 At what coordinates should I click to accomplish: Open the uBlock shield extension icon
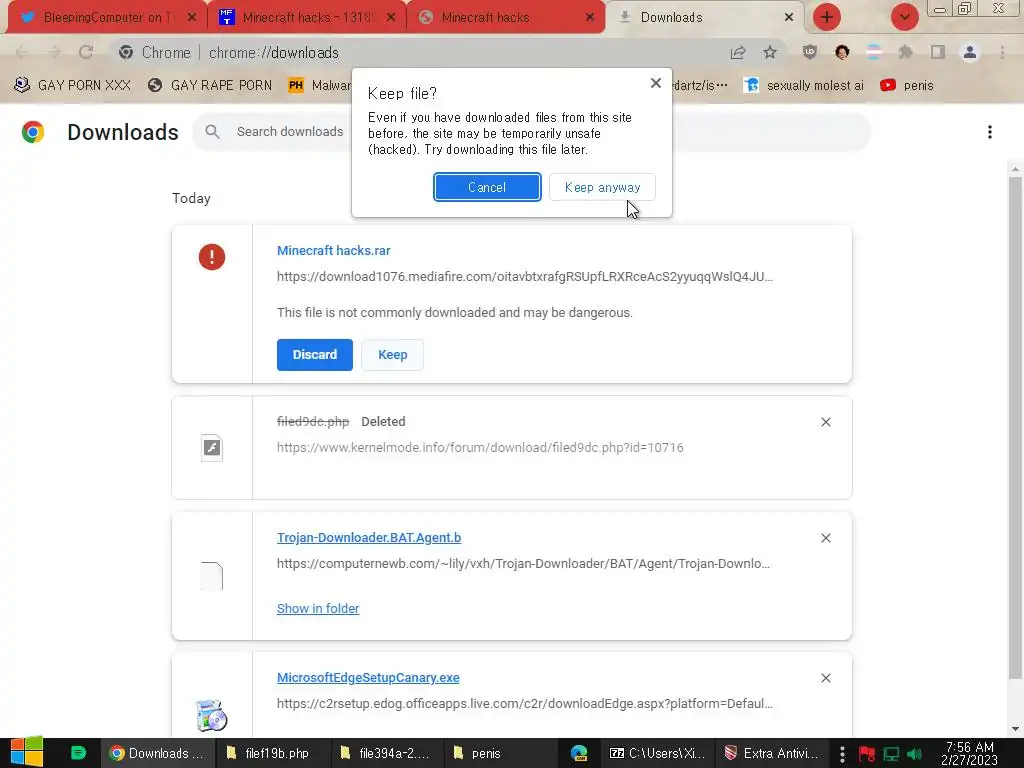pyautogui.click(x=810, y=52)
